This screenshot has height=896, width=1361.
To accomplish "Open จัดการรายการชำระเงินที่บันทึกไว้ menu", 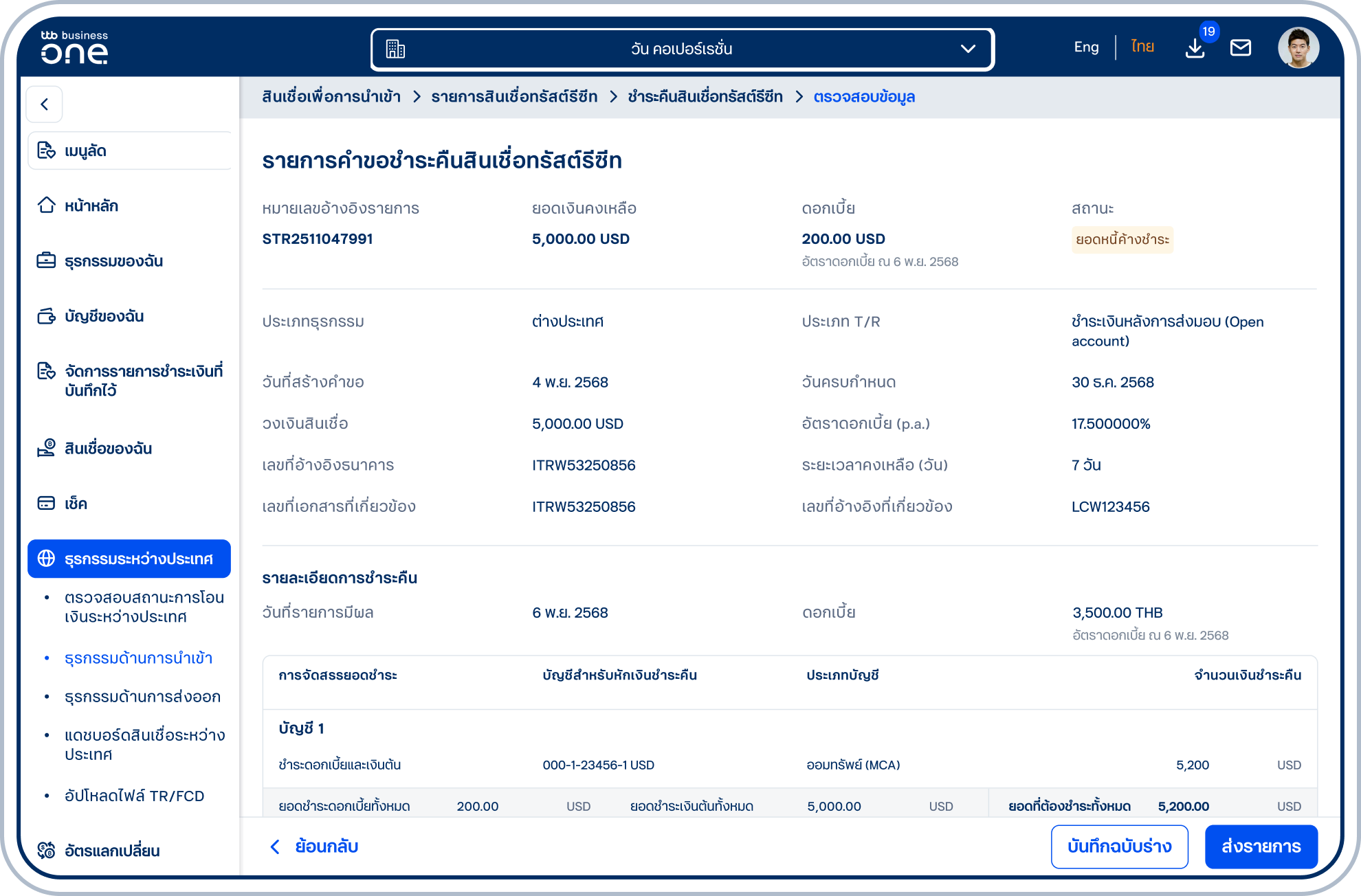I will coord(144,381).
